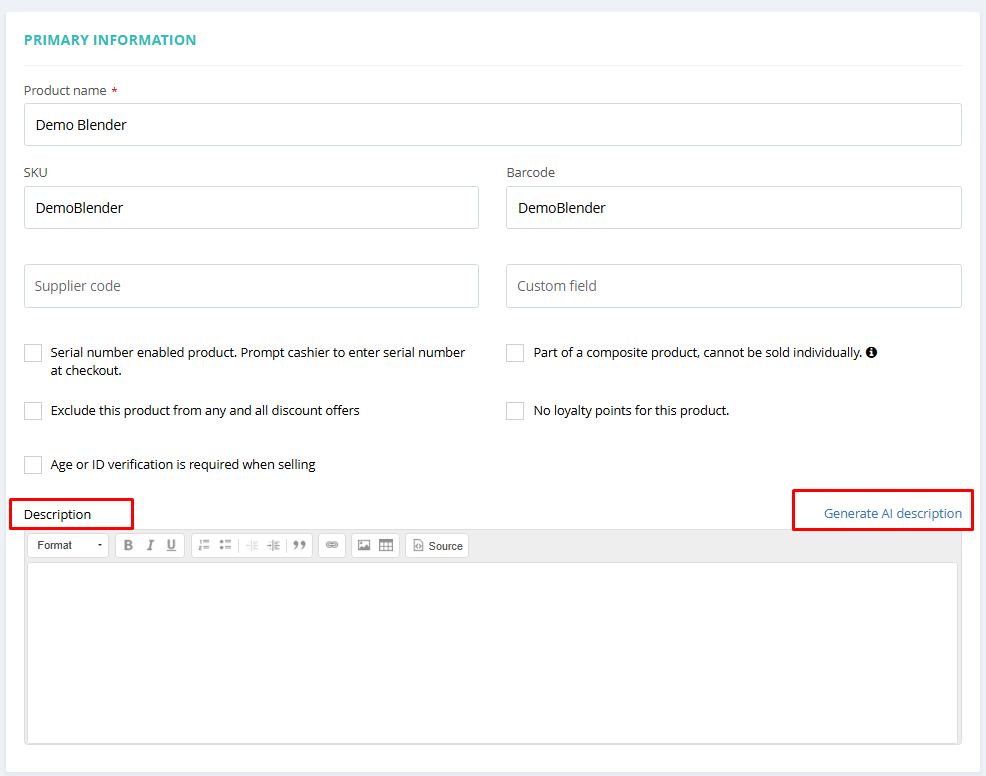Increase indent in the editor
986x776 pixels.
pyautogui.click(x=274, y=545)
